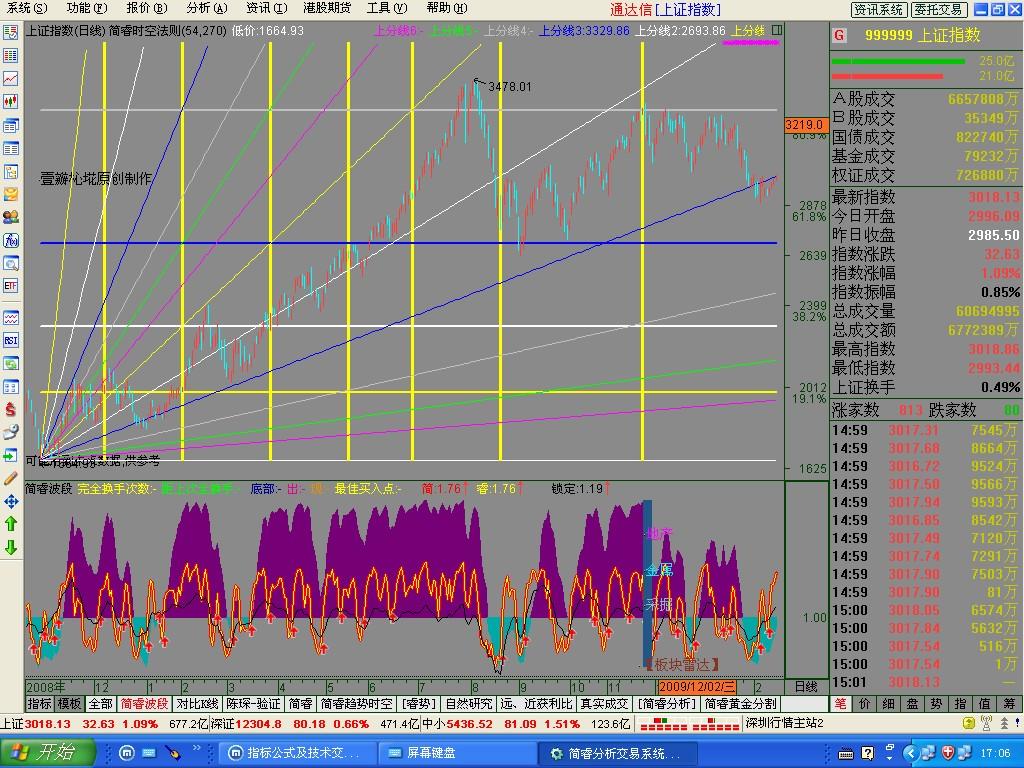Select the pencil drawing tool

click(x=10, y=479)
